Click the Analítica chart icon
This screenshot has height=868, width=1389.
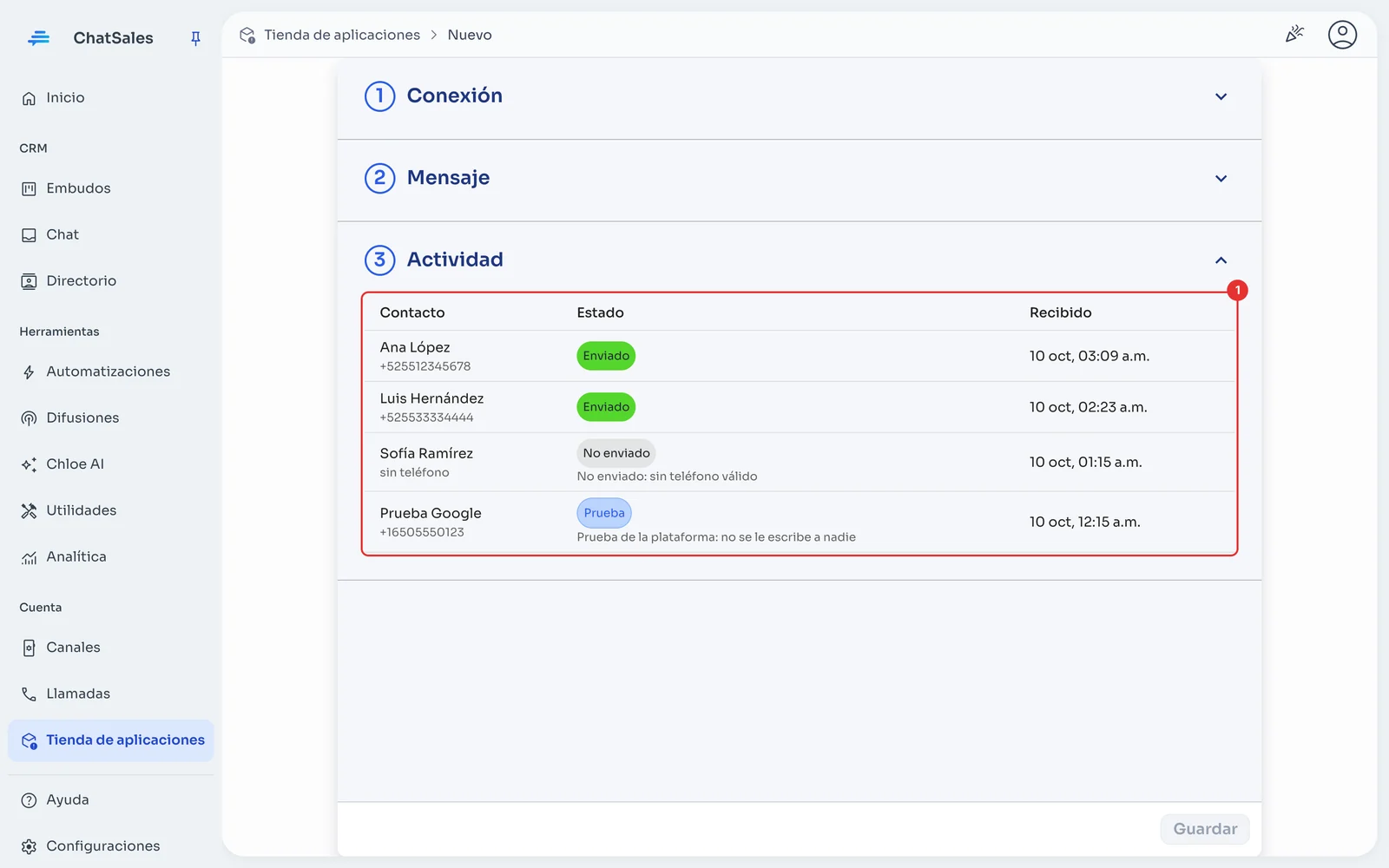(x=29, y=557)
